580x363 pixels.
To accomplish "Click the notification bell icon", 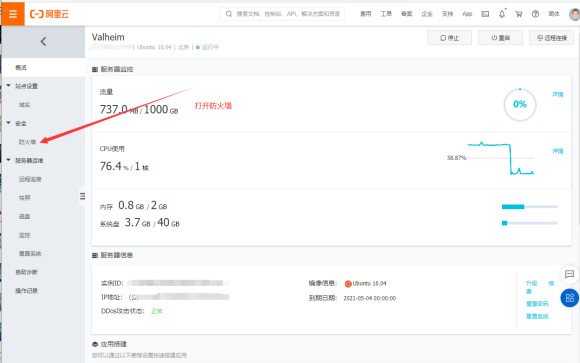I will click(502, 14).
